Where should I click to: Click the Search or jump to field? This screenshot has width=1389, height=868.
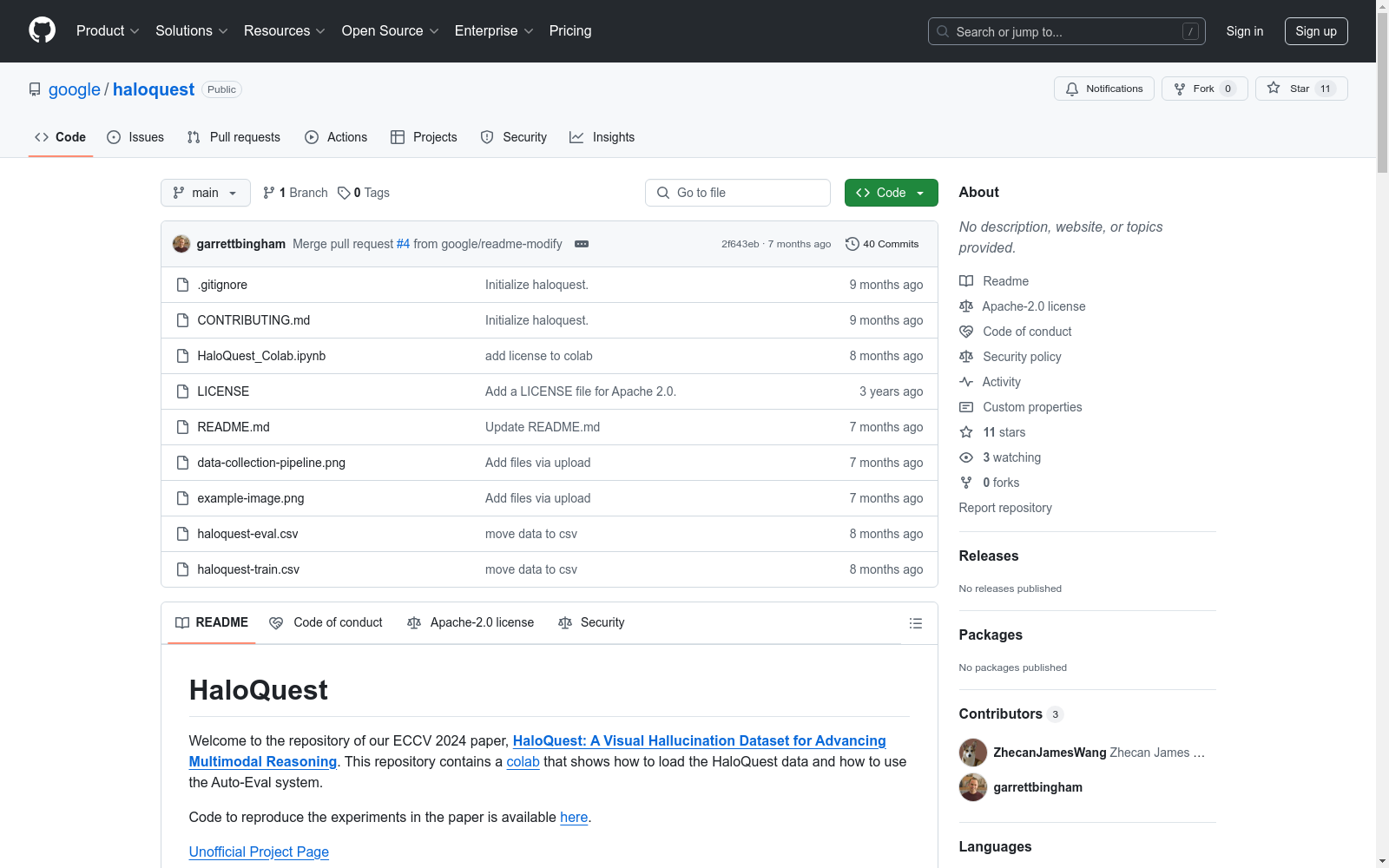[1067, 31]
